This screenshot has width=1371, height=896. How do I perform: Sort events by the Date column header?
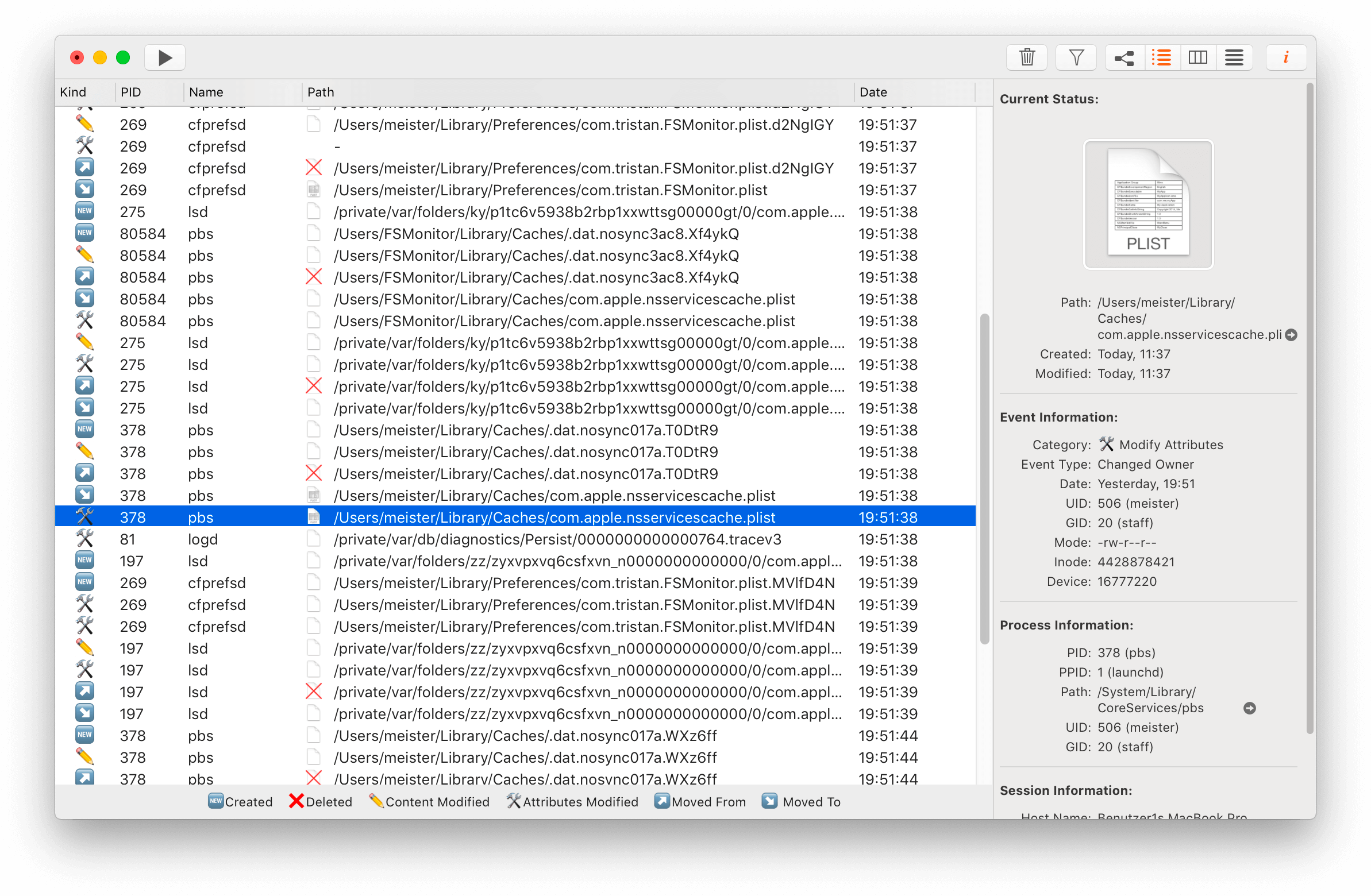[873, 92]
